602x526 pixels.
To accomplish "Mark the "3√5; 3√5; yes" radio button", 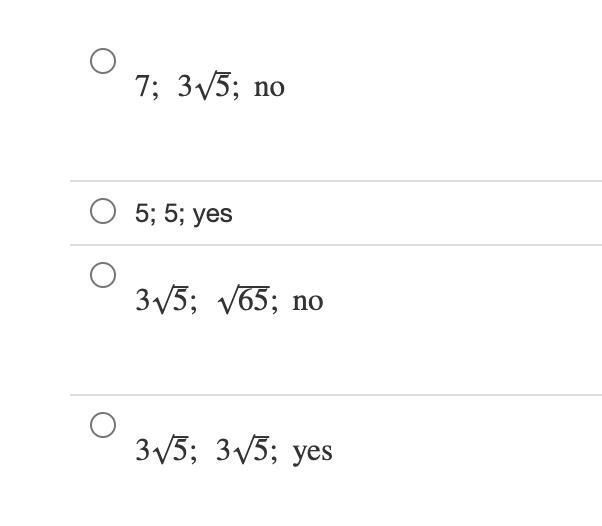I will click(x=103, y=425).
